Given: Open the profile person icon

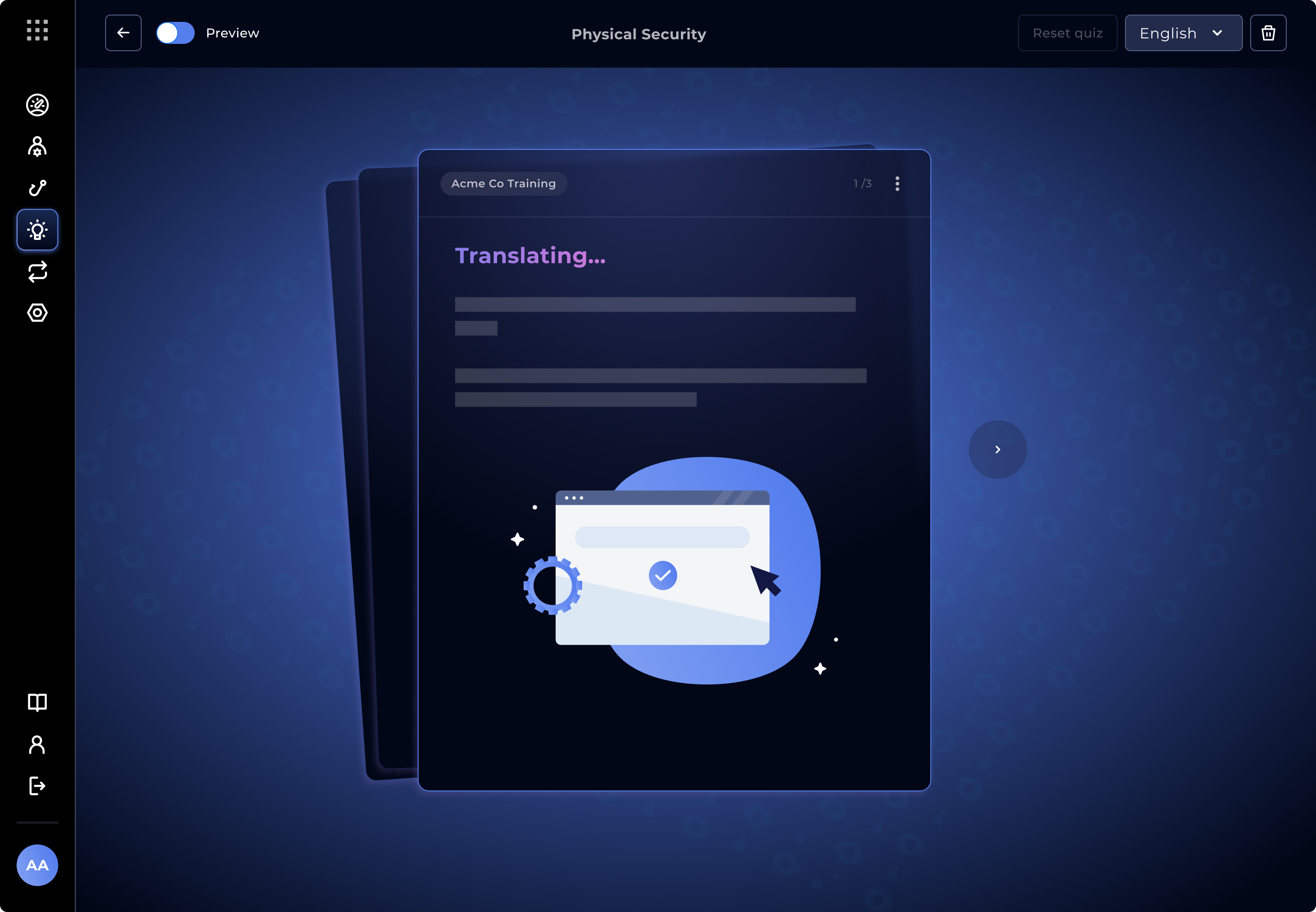Looking at the screenshot, I should (37, 745).
